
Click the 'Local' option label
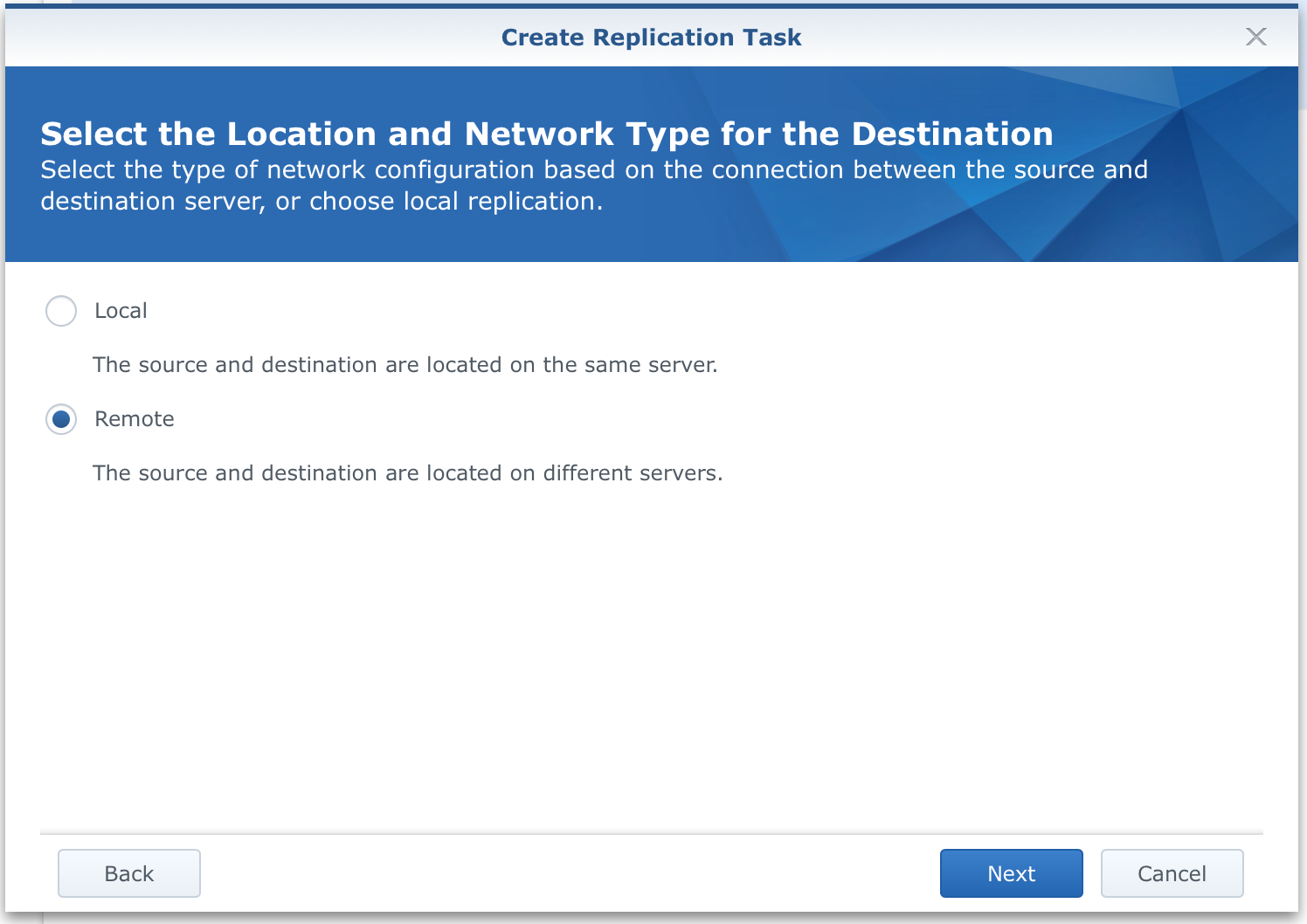[121, 311]
